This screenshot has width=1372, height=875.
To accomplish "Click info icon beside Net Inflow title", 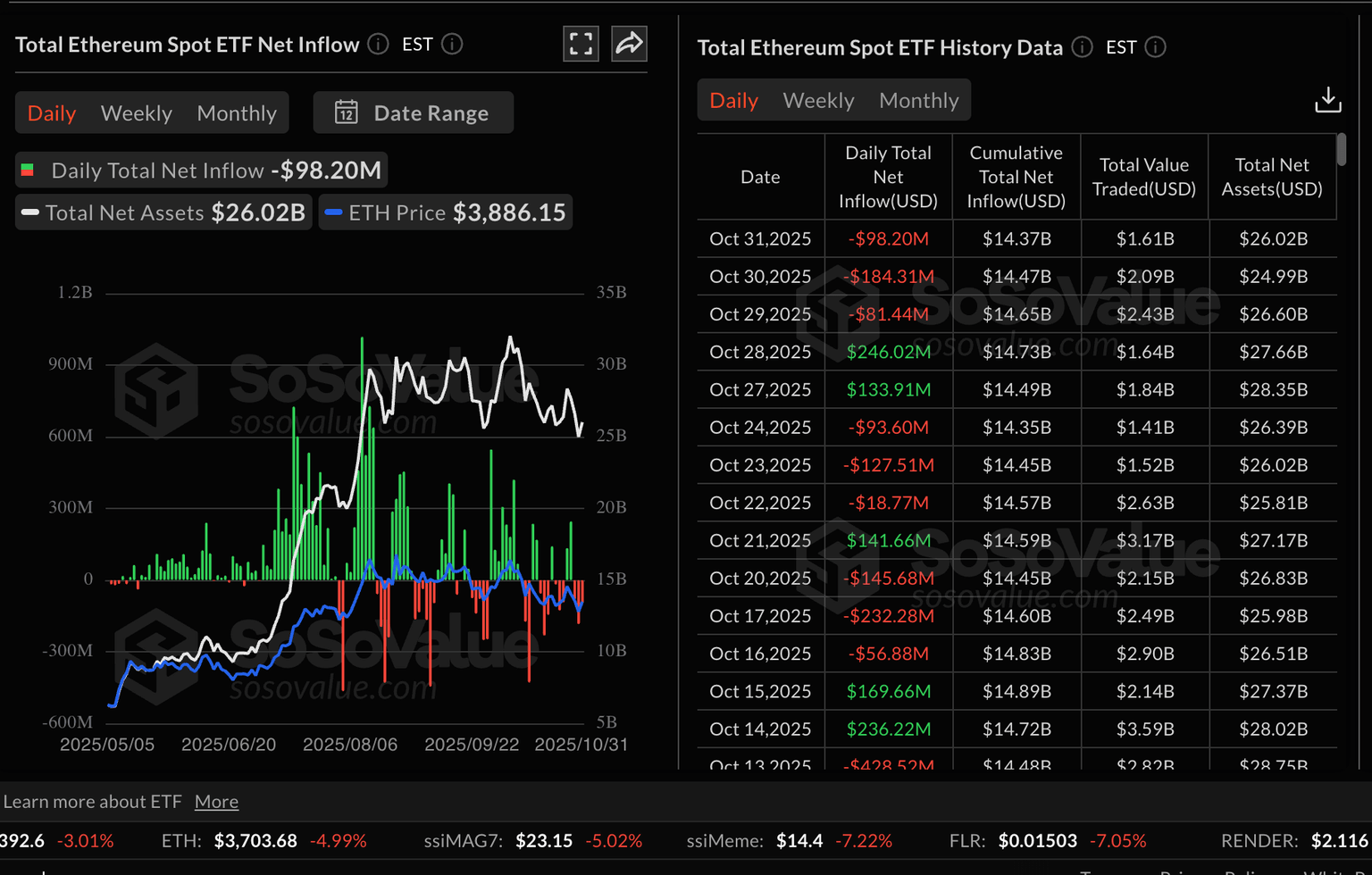I will tap(379, 44).
